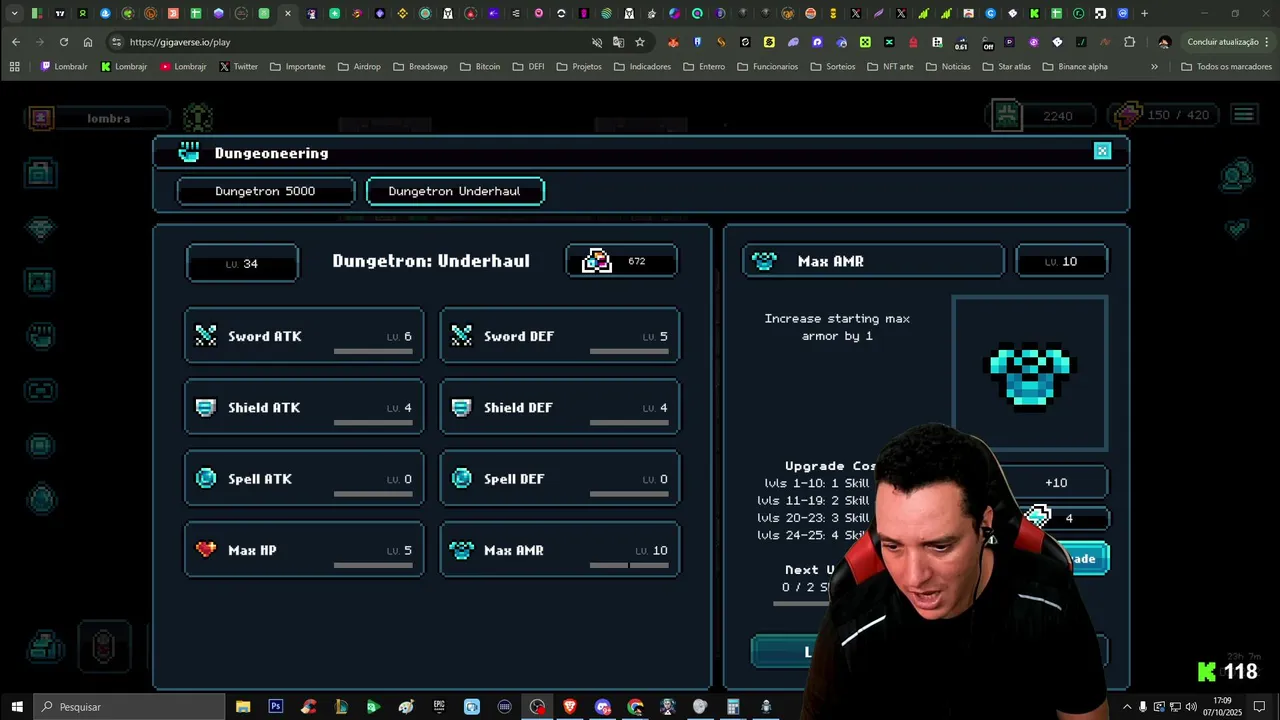Open Epic Games launcher from taskbar
This screenshot has height=720, width=1280.
tap(439, 707)
